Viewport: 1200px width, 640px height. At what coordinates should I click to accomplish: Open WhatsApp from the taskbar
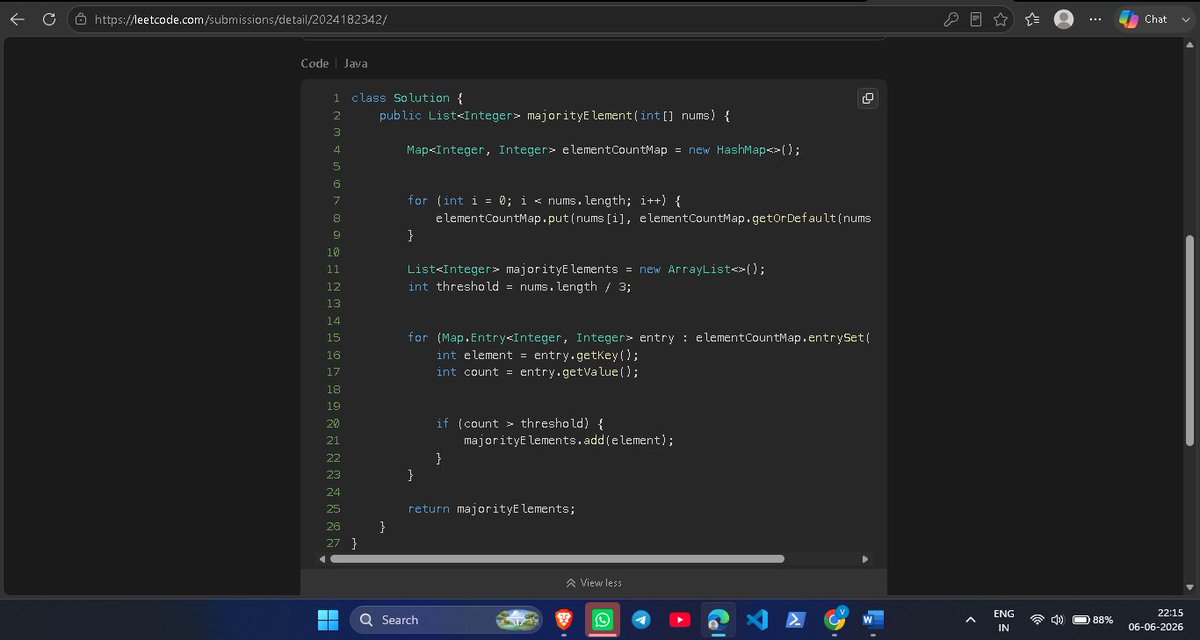602,620
